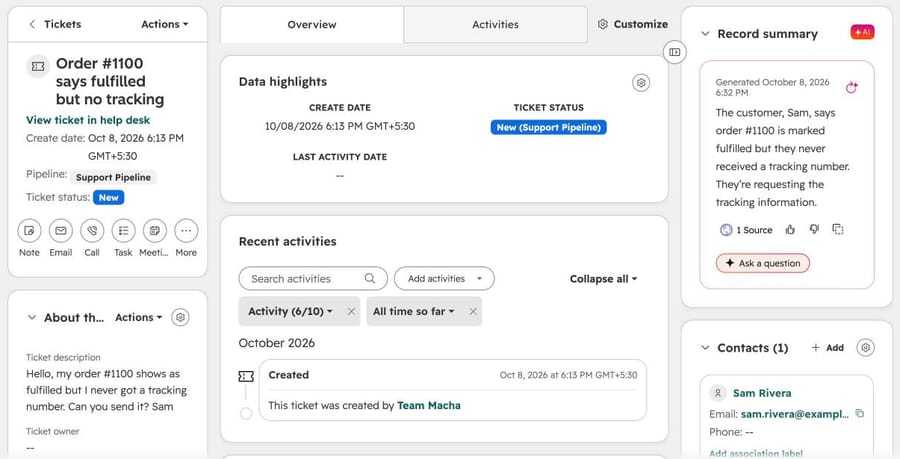Image resolution: width=900 pixels, height=459 pixels.
Task: Click the search magnifier icon
Action: (370, 278)
